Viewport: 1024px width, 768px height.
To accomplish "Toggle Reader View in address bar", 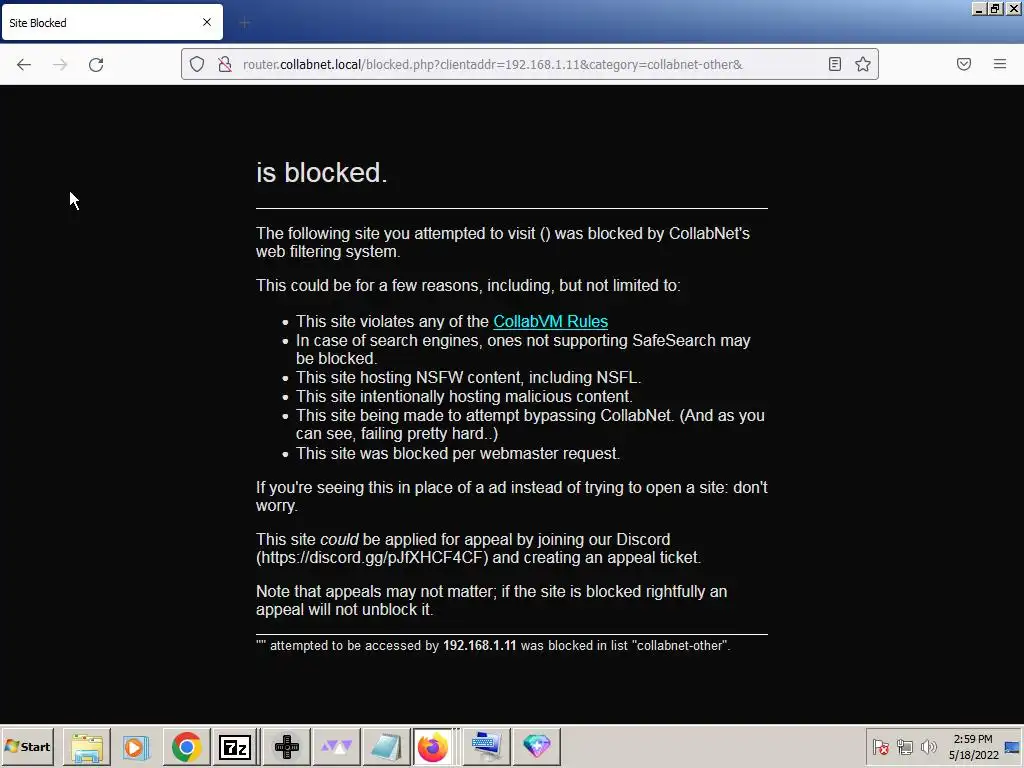I will (x=835, y=64).
